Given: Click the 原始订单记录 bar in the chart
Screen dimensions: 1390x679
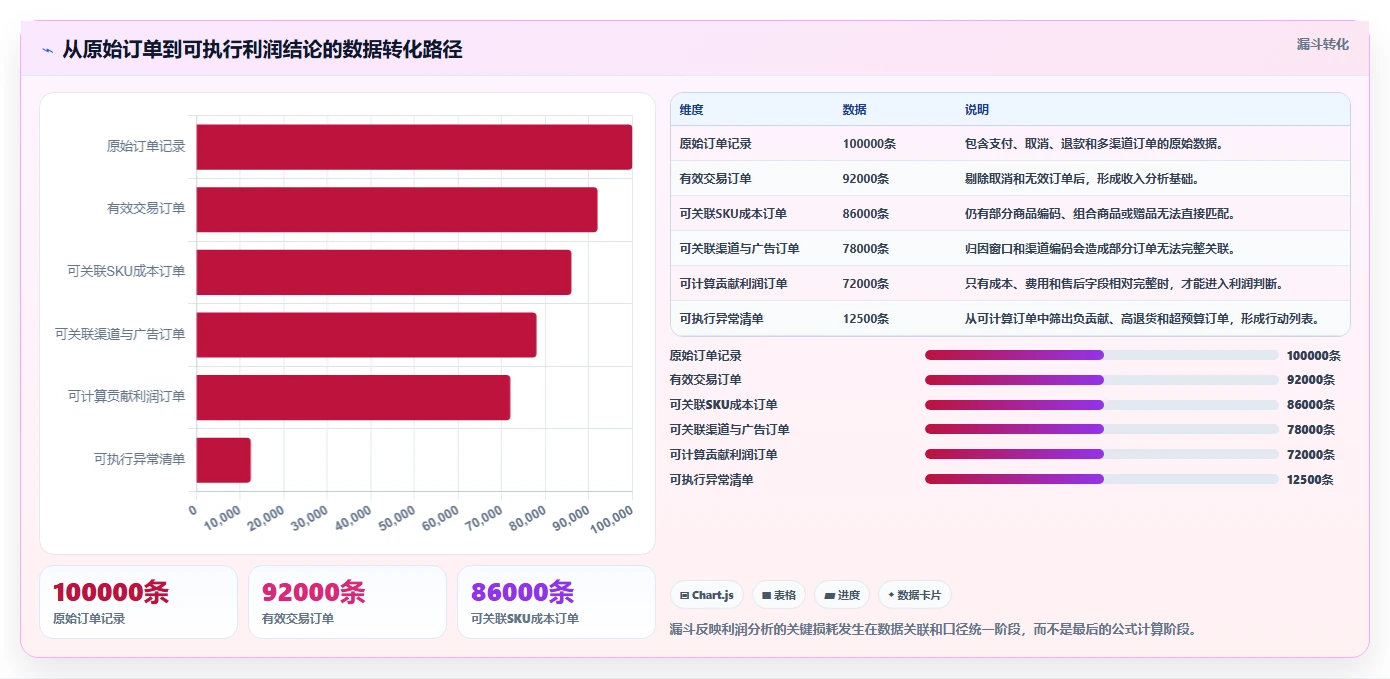Looking at the screenshot, I should point(414,147).
